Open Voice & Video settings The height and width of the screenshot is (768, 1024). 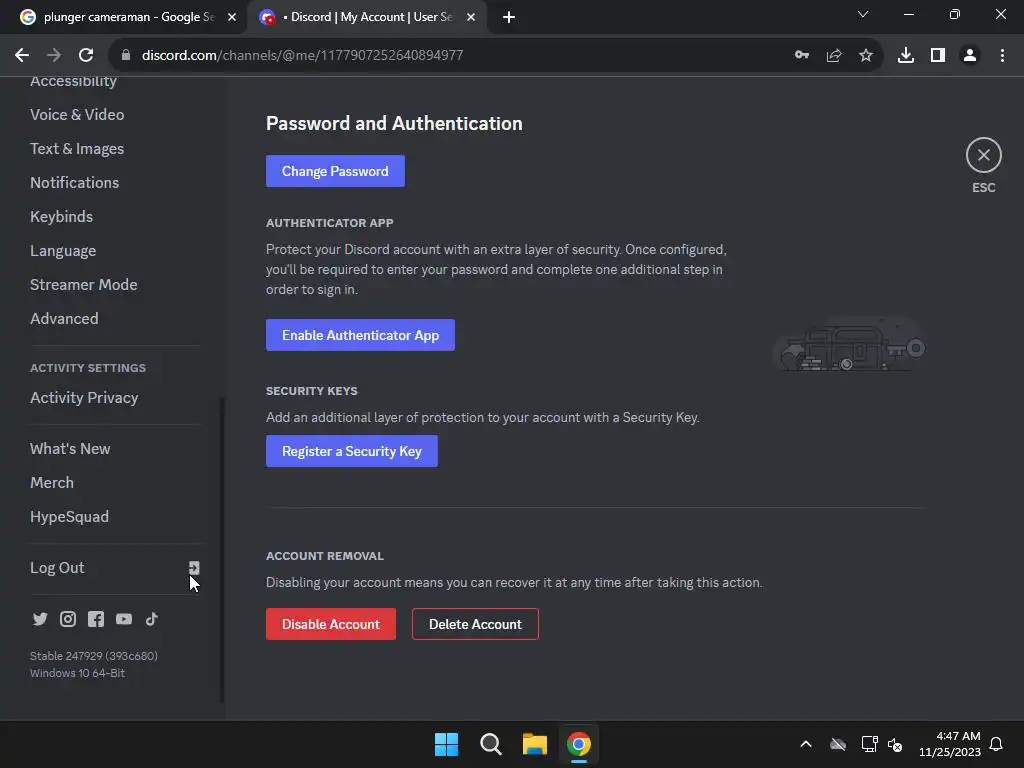pyautogui.click(x=77, y=115)
